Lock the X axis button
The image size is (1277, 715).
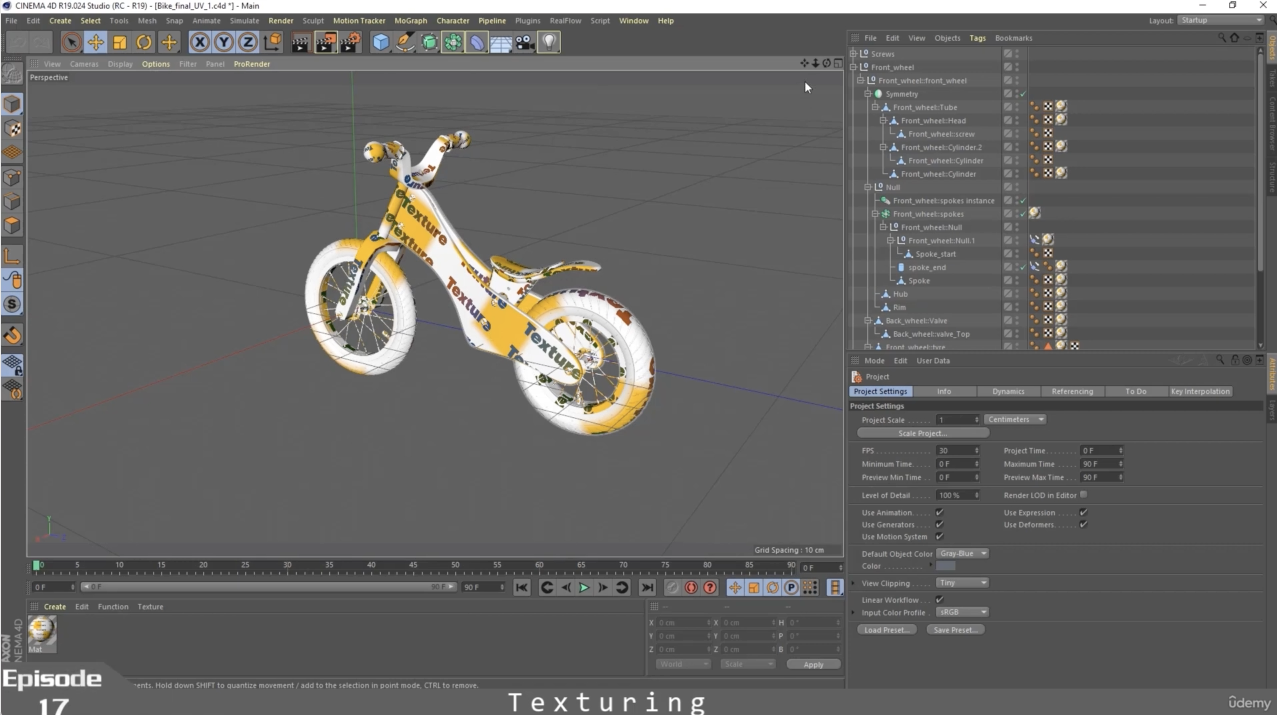coord(198,41)
